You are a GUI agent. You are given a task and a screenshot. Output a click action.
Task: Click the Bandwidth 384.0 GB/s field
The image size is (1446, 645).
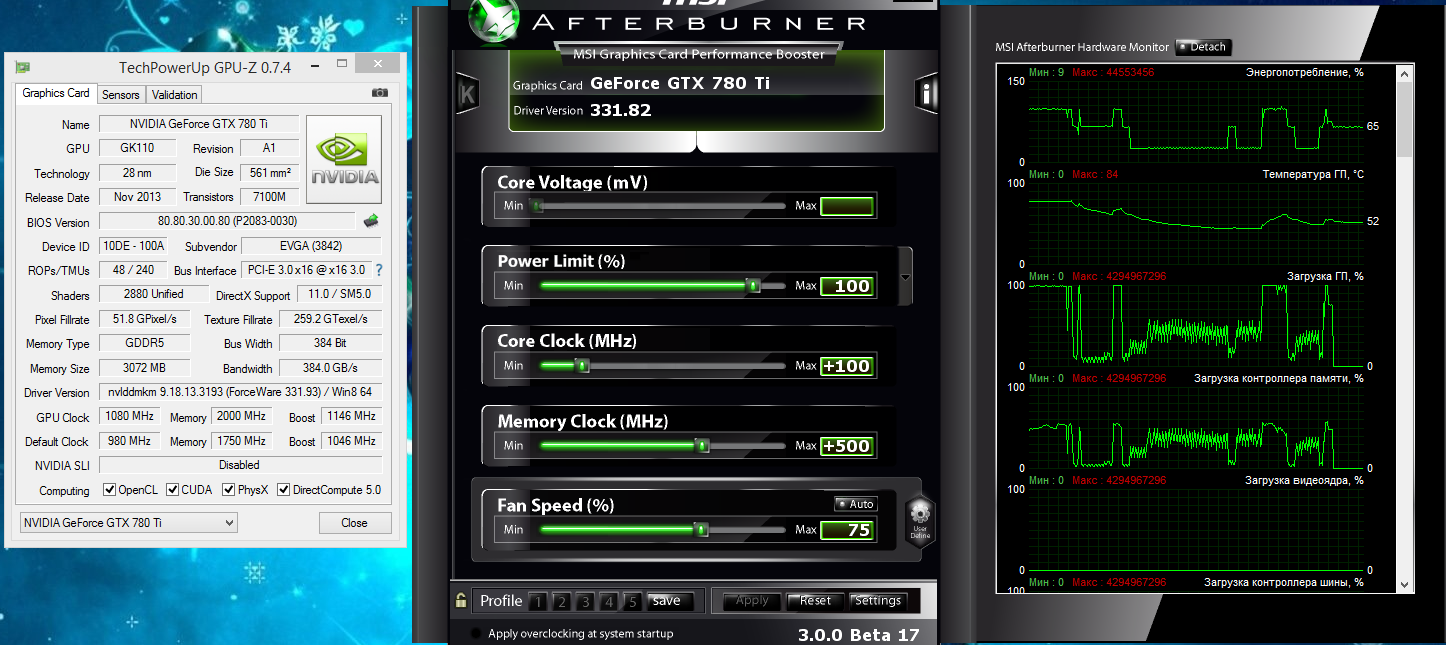coord(329,368)
